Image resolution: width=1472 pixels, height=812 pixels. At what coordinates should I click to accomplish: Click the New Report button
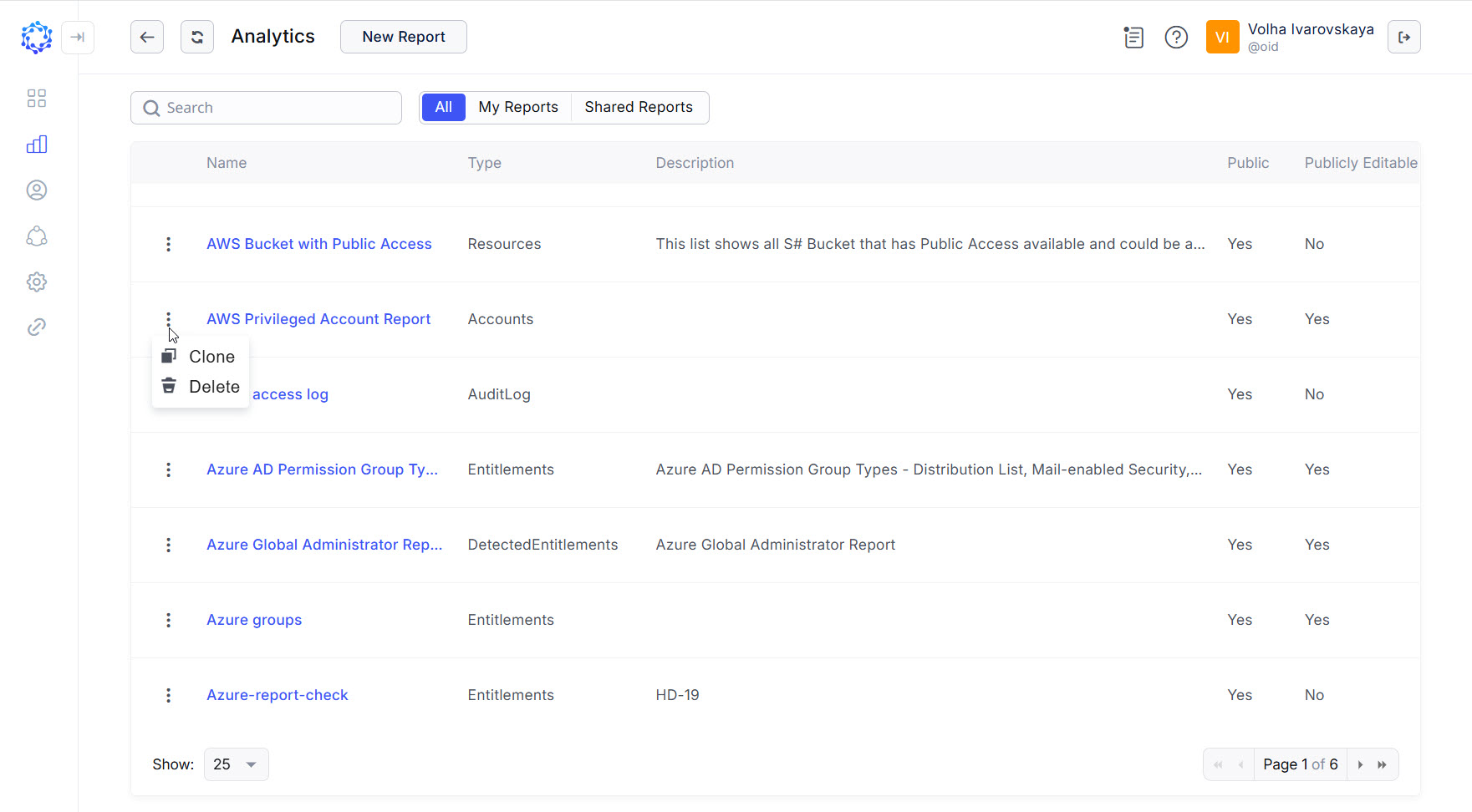[403, 37]
